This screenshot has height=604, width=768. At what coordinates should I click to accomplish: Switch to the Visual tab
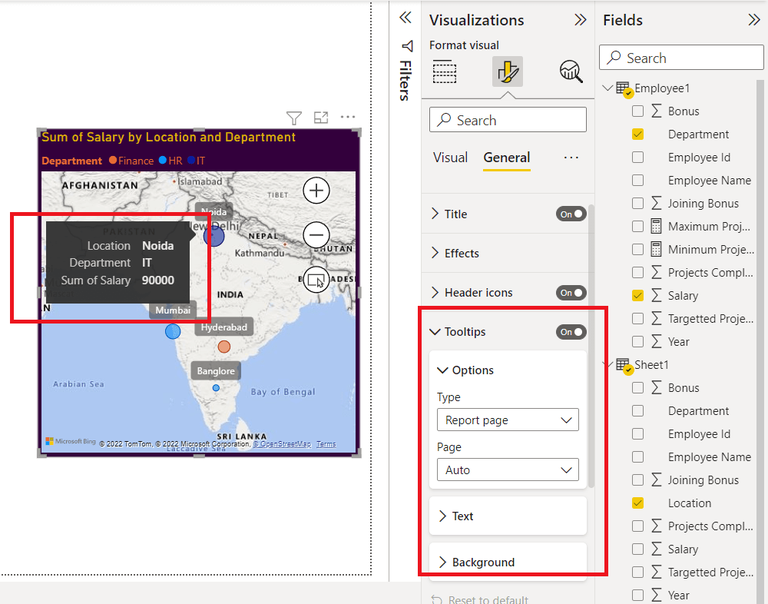[450, 158]
